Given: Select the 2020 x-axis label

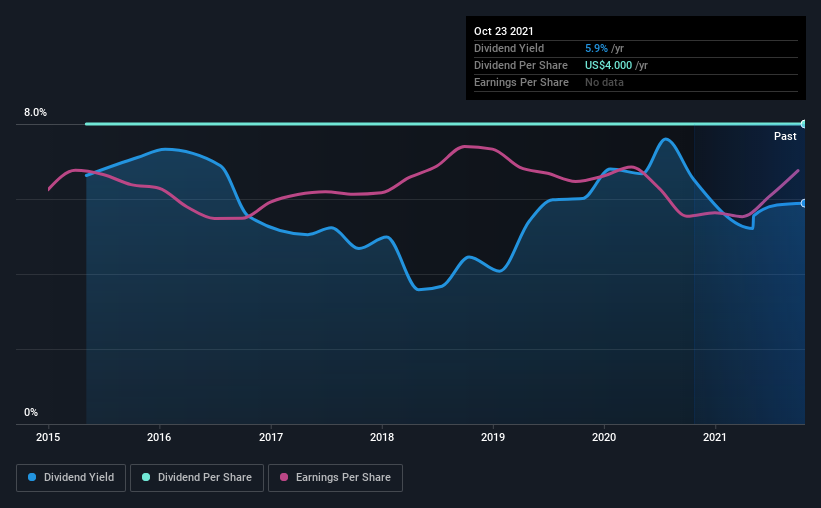Looking at the screenshot, I should coord(604,437).
